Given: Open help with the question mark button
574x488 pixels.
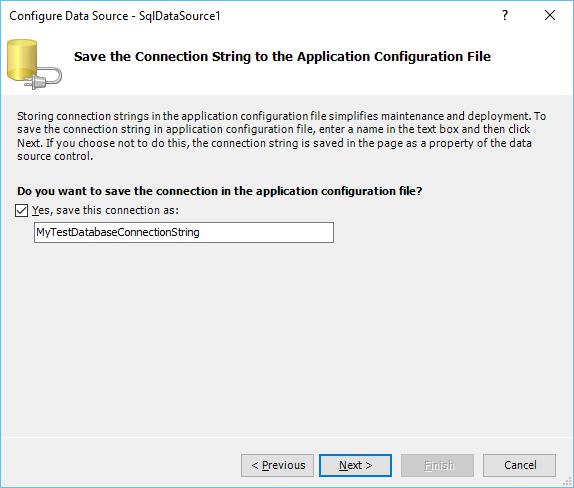Looking at the screenshot, I should click(505, 15).
